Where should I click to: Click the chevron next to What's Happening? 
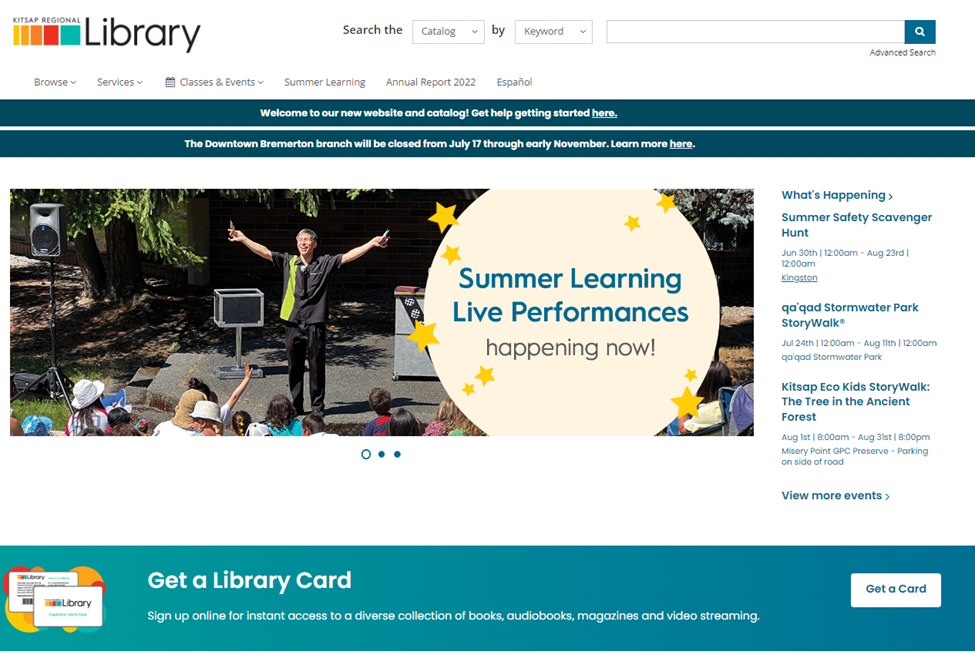click(891, 196)
